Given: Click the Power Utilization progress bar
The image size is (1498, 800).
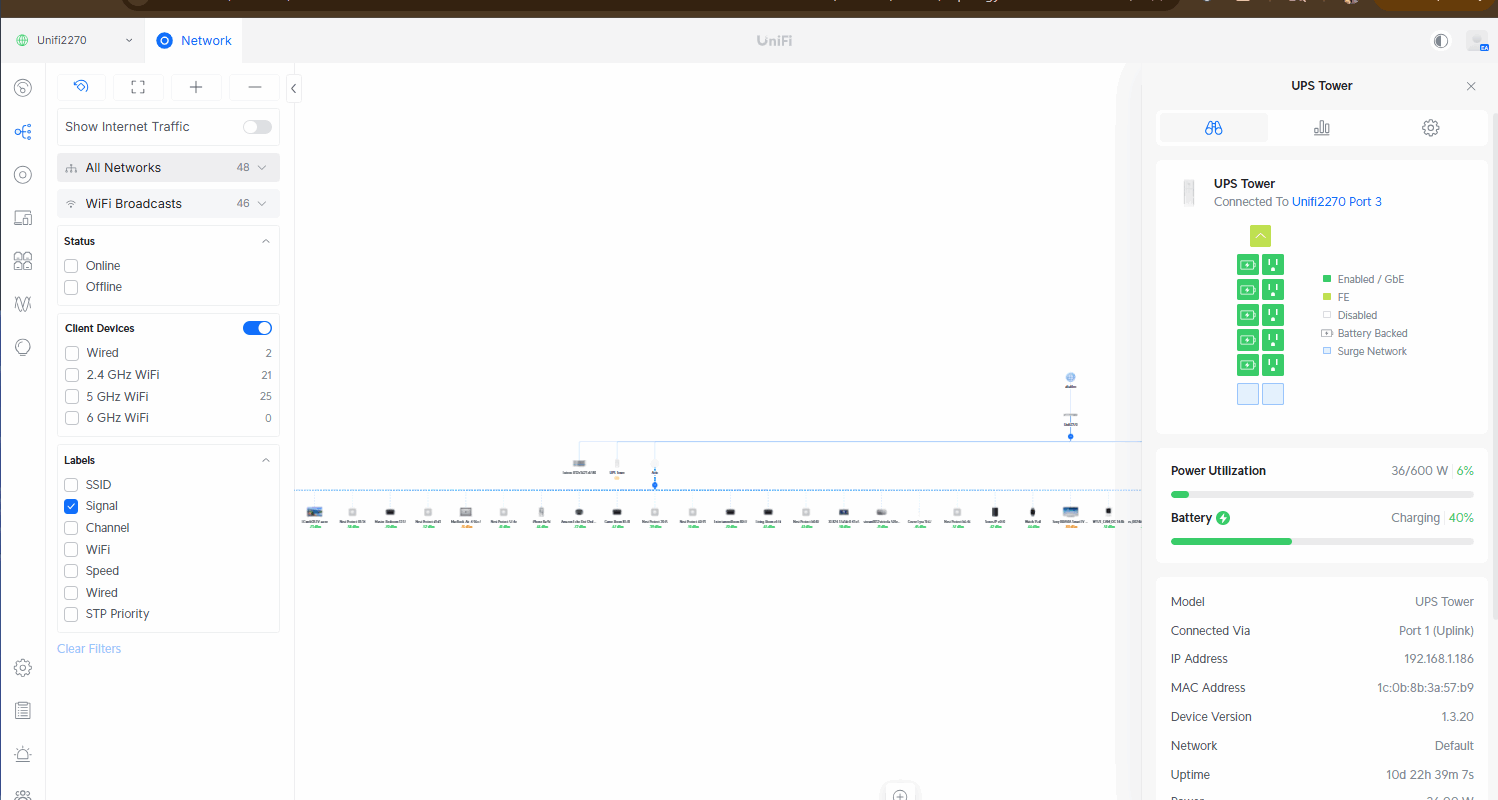Looking at the screenshot, I should click(x=1321, y=494).
